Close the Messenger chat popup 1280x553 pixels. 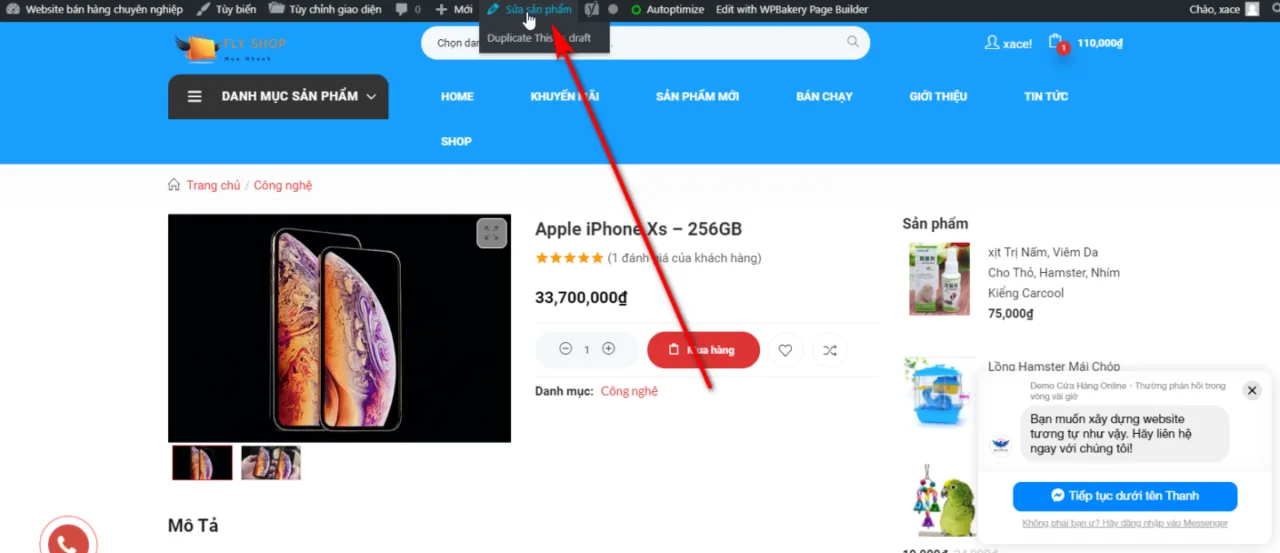(1252, 390)
